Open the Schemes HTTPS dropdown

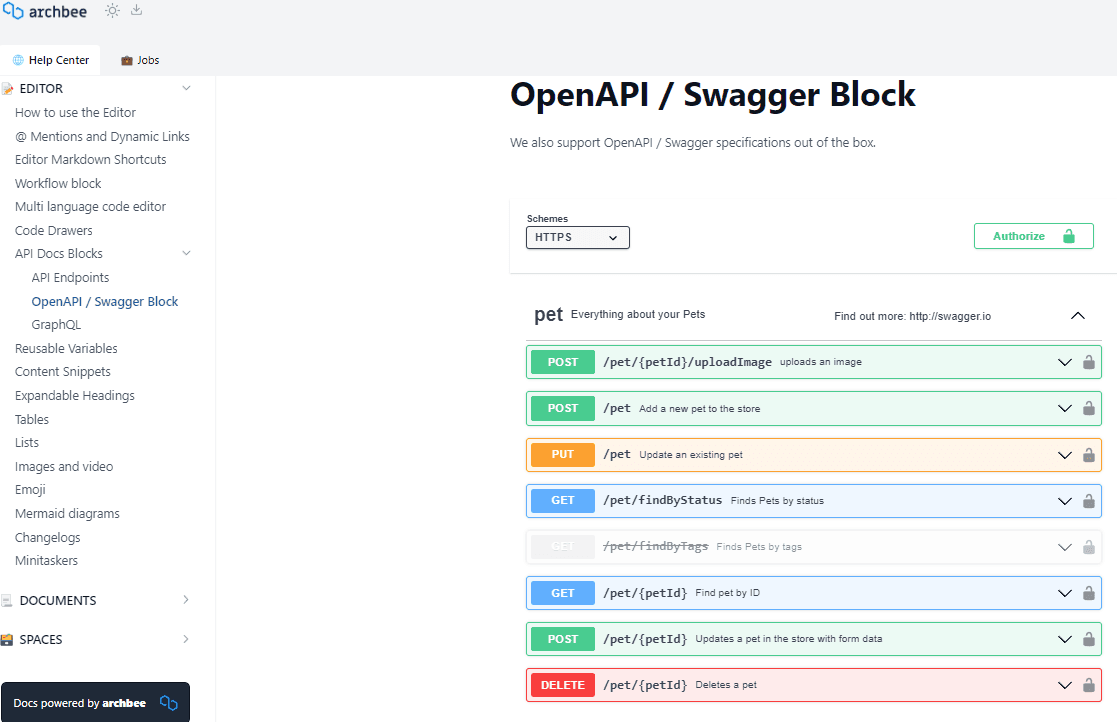point(577,237)
